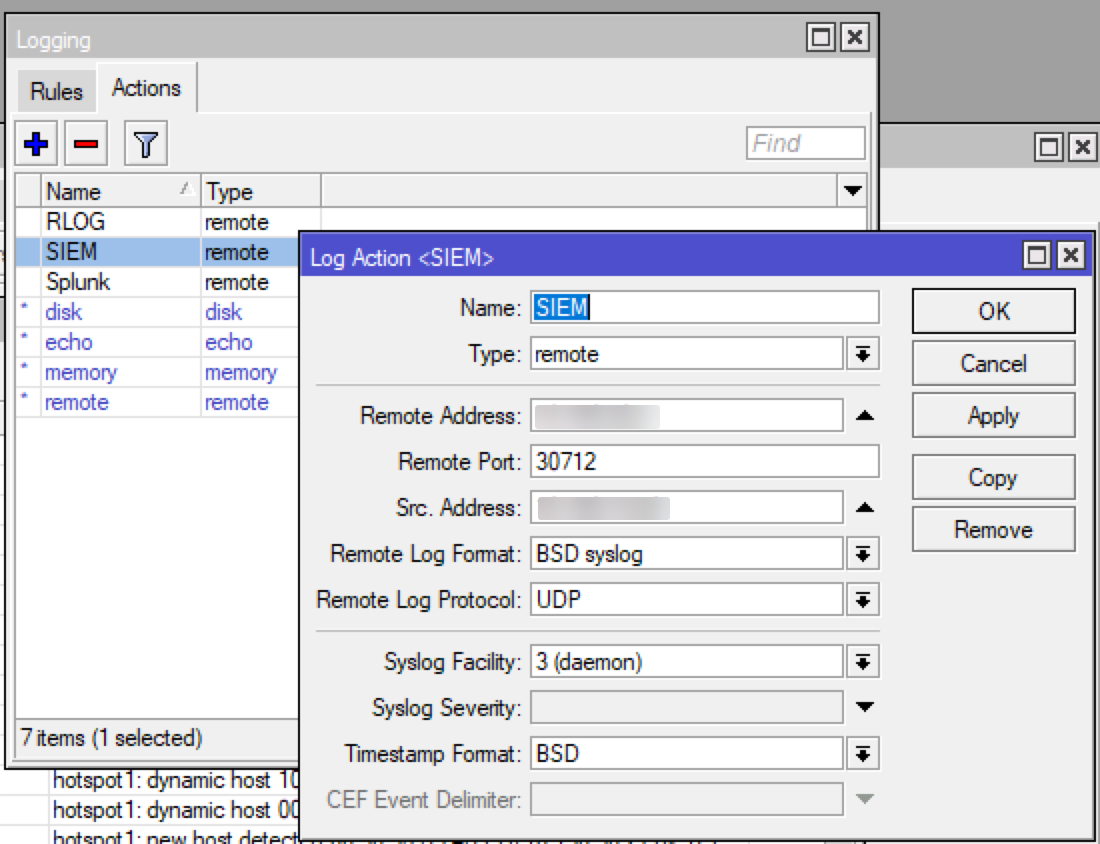Open the Type dropdown
Viewport: 1100px width, 844px height.
[x=863, y=354]
